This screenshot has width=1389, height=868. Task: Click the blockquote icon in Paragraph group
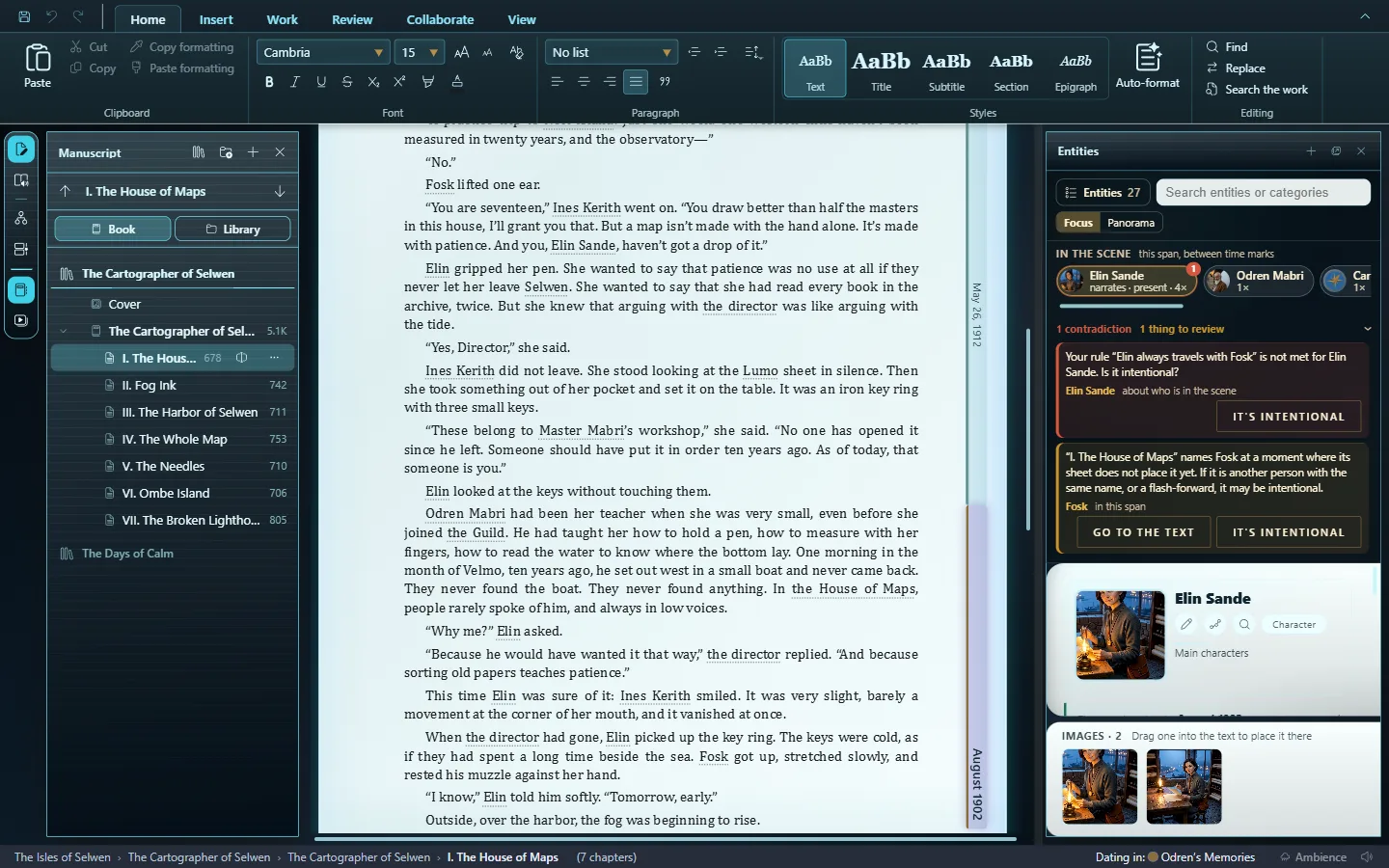[x=665, y=82]
